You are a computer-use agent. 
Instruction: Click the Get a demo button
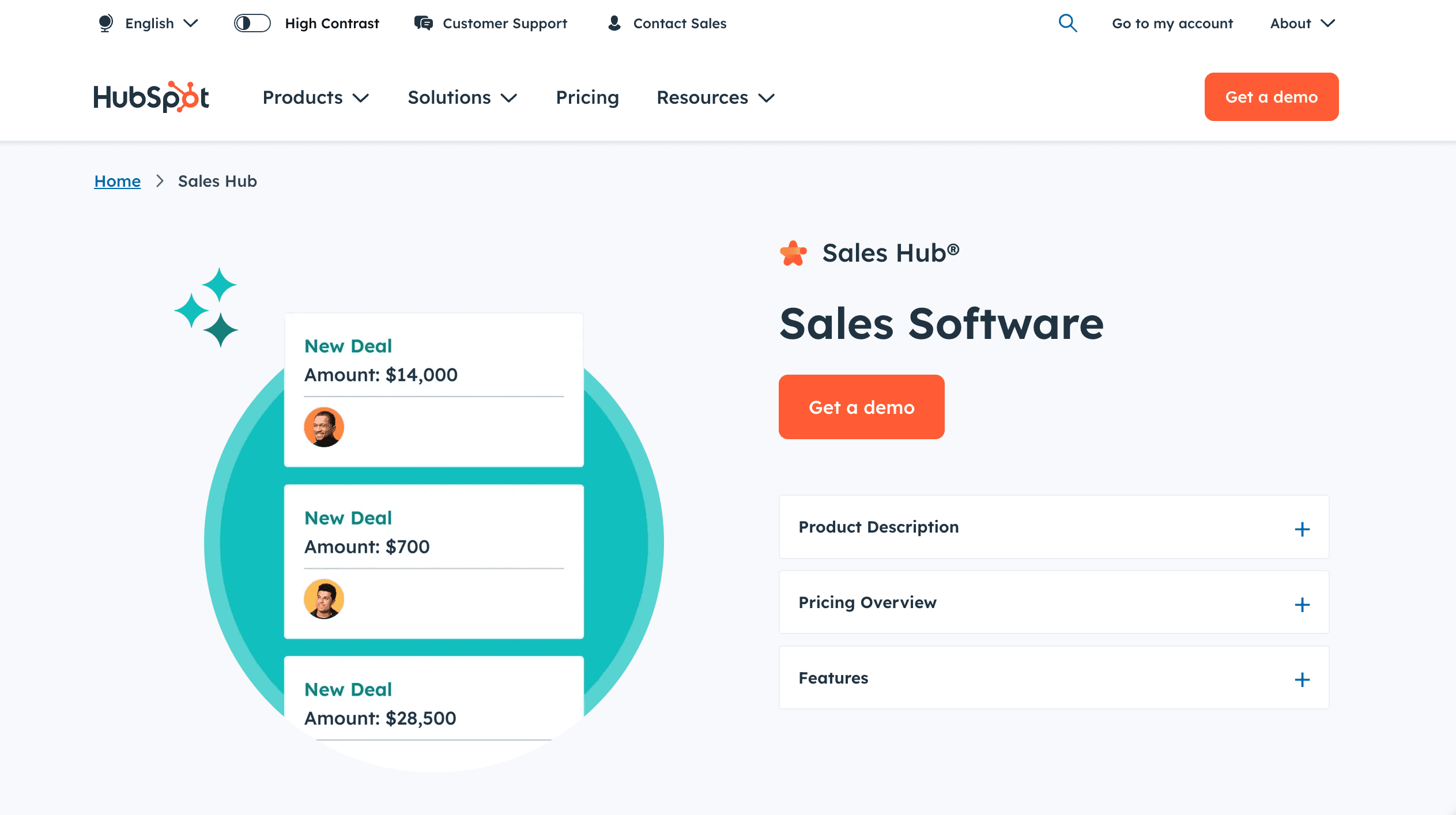point(862,407)
